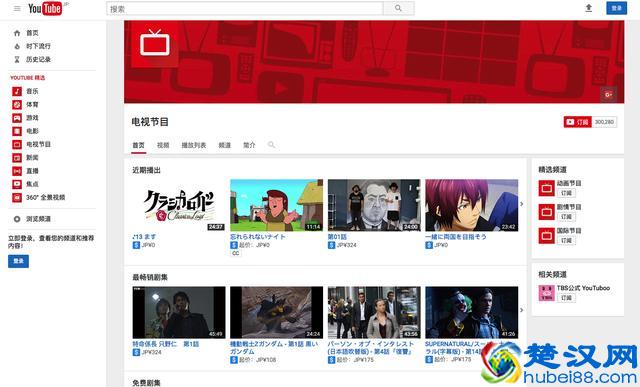The width and height of the screenshot is (640, 387).
Task: Click the search magnifier button
Action: [x=398, y=8]
